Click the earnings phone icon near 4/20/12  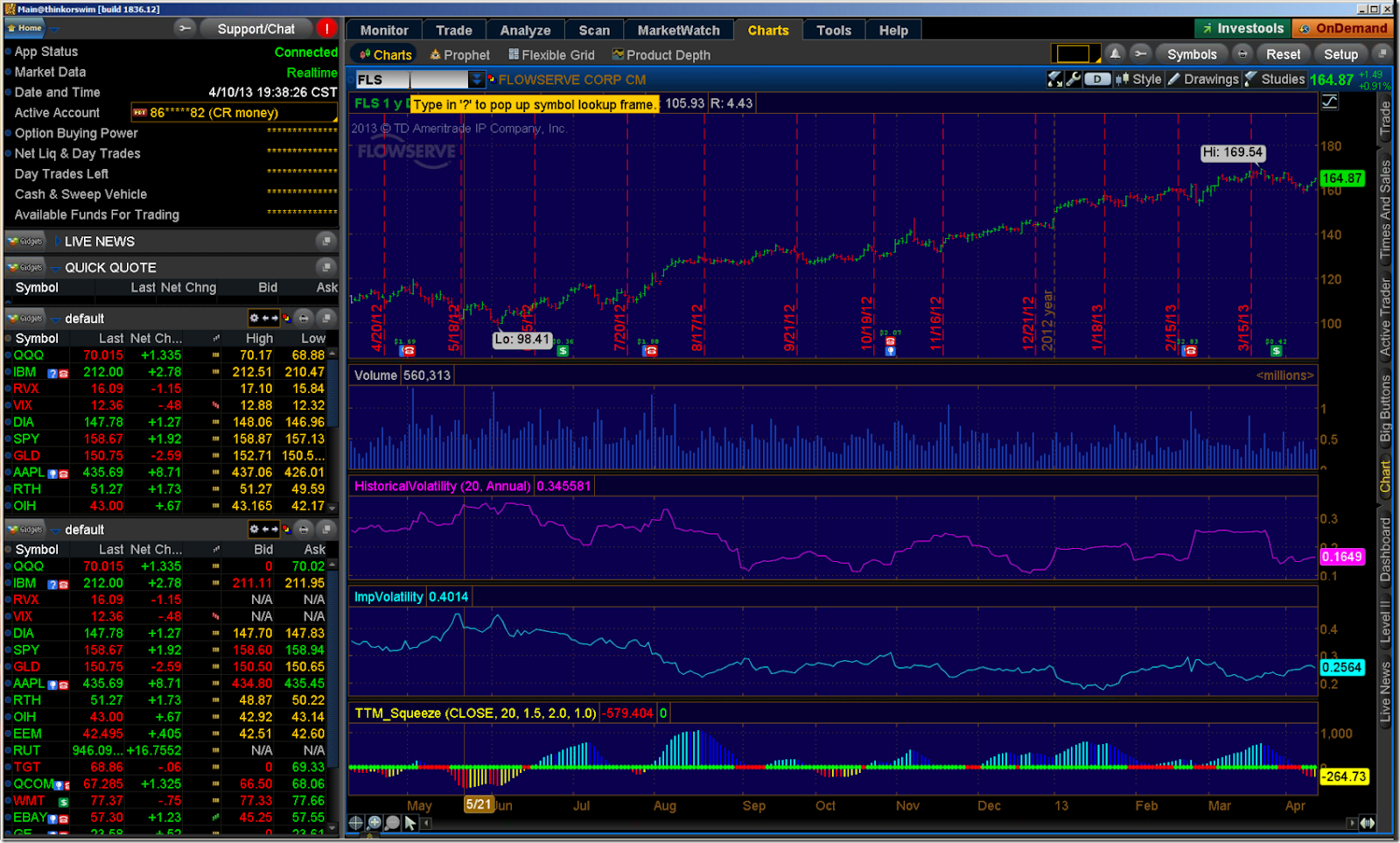coord(408,350)
